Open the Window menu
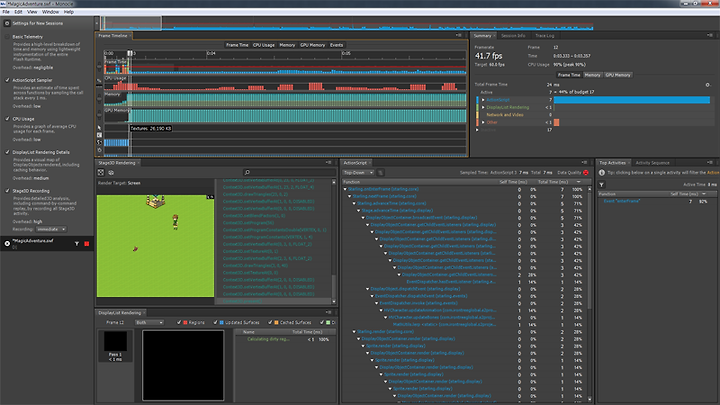This screenshot has width=720, height=405. click(51, 12)
